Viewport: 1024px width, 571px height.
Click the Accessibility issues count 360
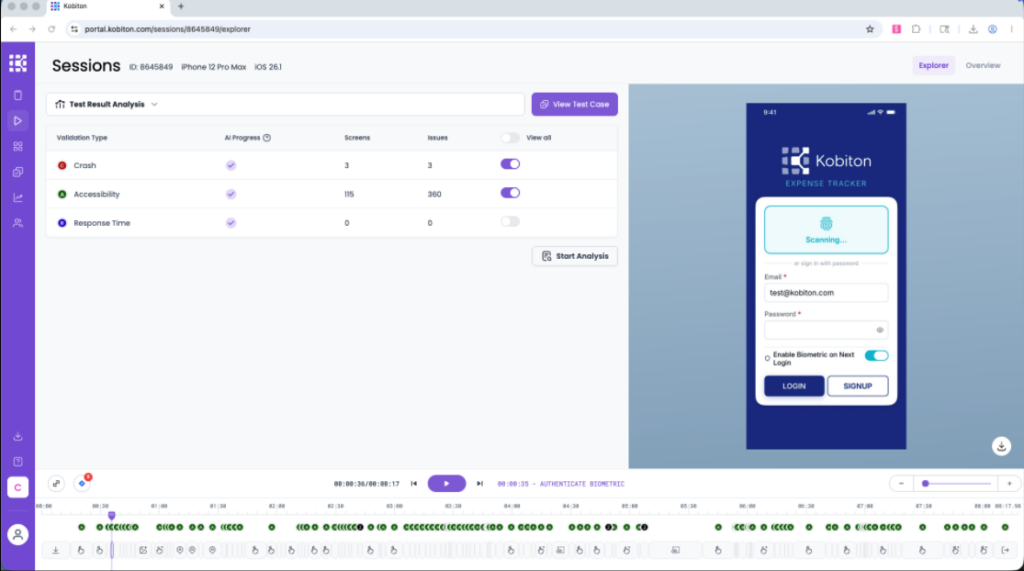[434, 194]
